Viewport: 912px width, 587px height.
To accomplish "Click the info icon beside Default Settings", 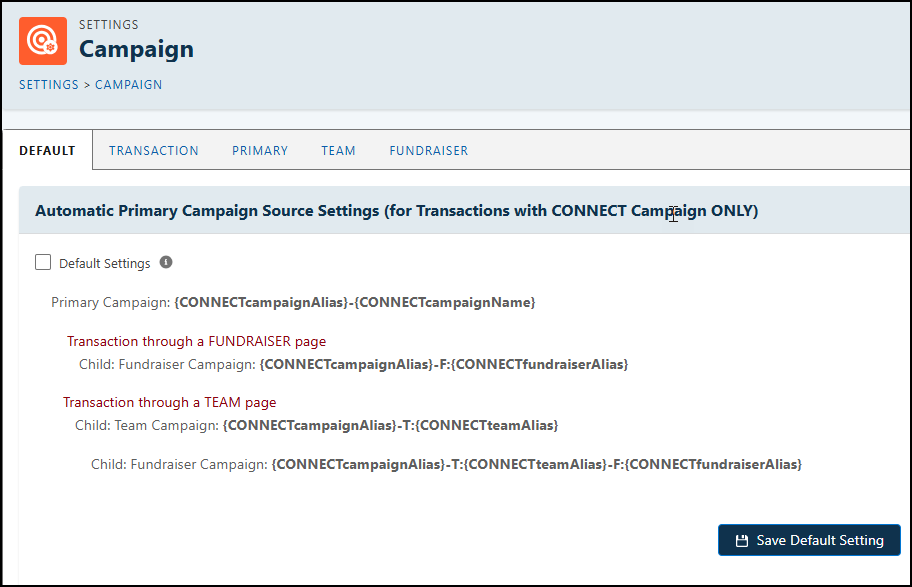I will click(x=166, y=262).
